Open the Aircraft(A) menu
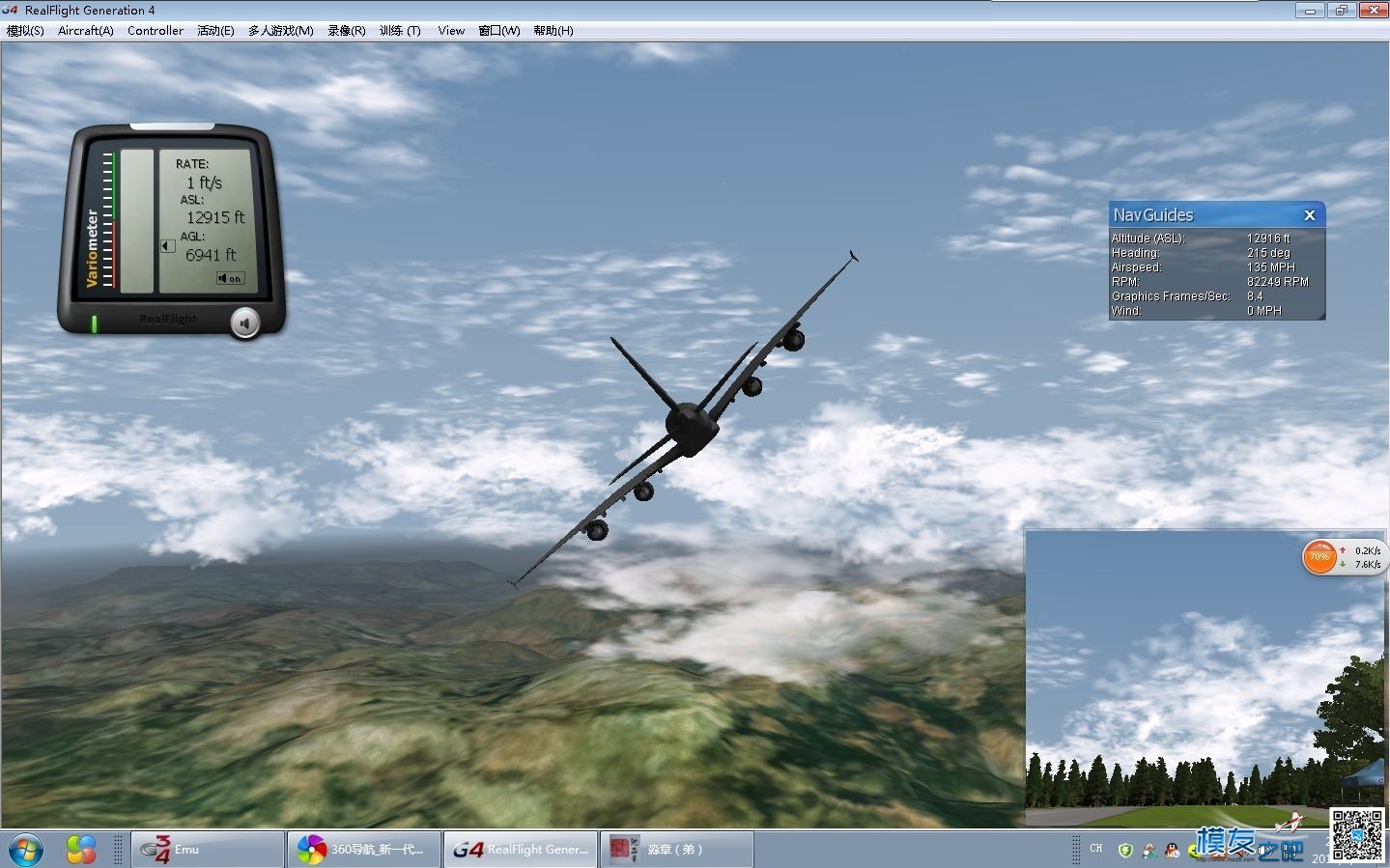Screen dimensions: 1390x868 tap(85, 31)
